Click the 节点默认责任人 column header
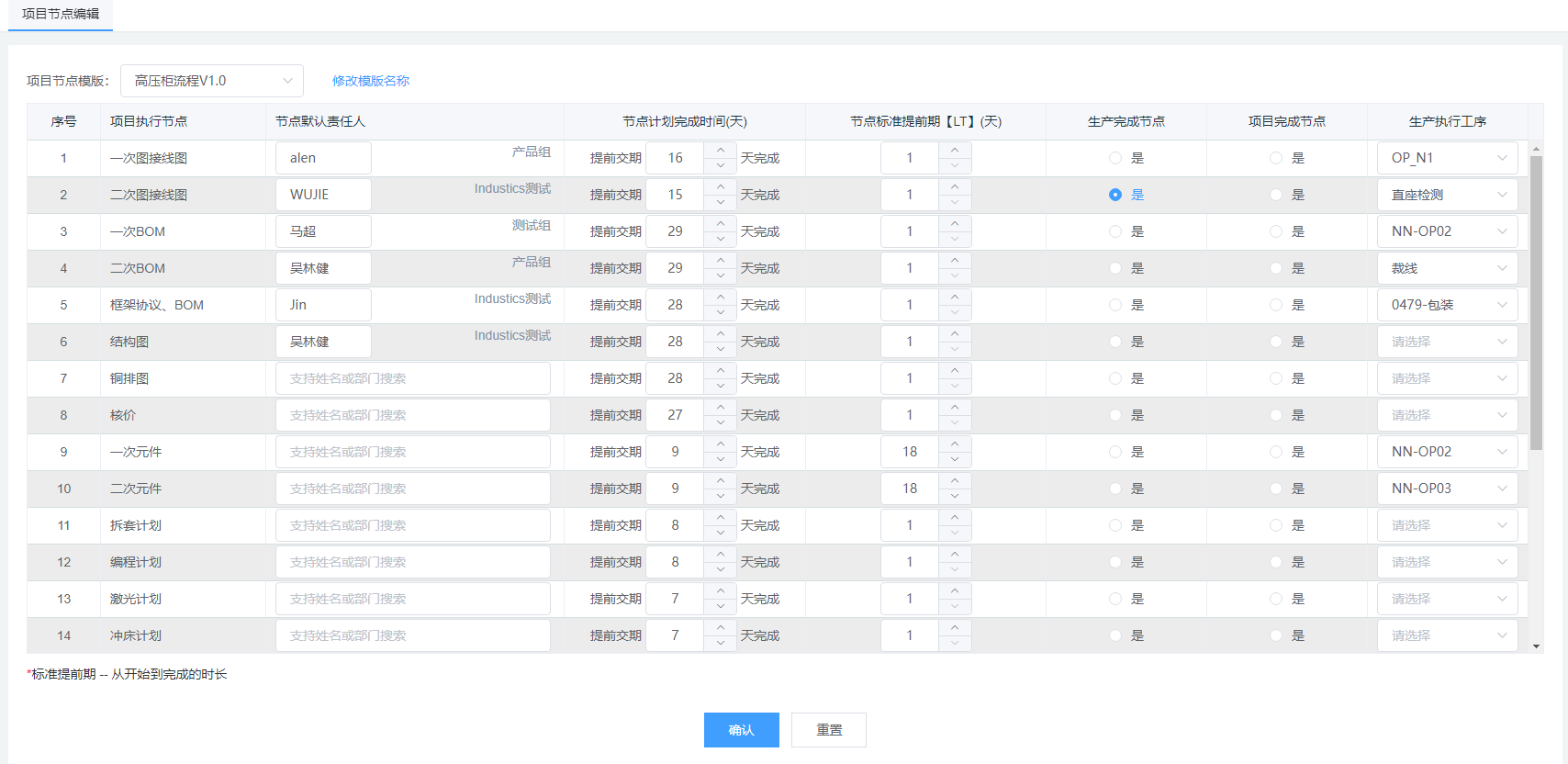This screenshot has width=1568, height=764. 320,121
